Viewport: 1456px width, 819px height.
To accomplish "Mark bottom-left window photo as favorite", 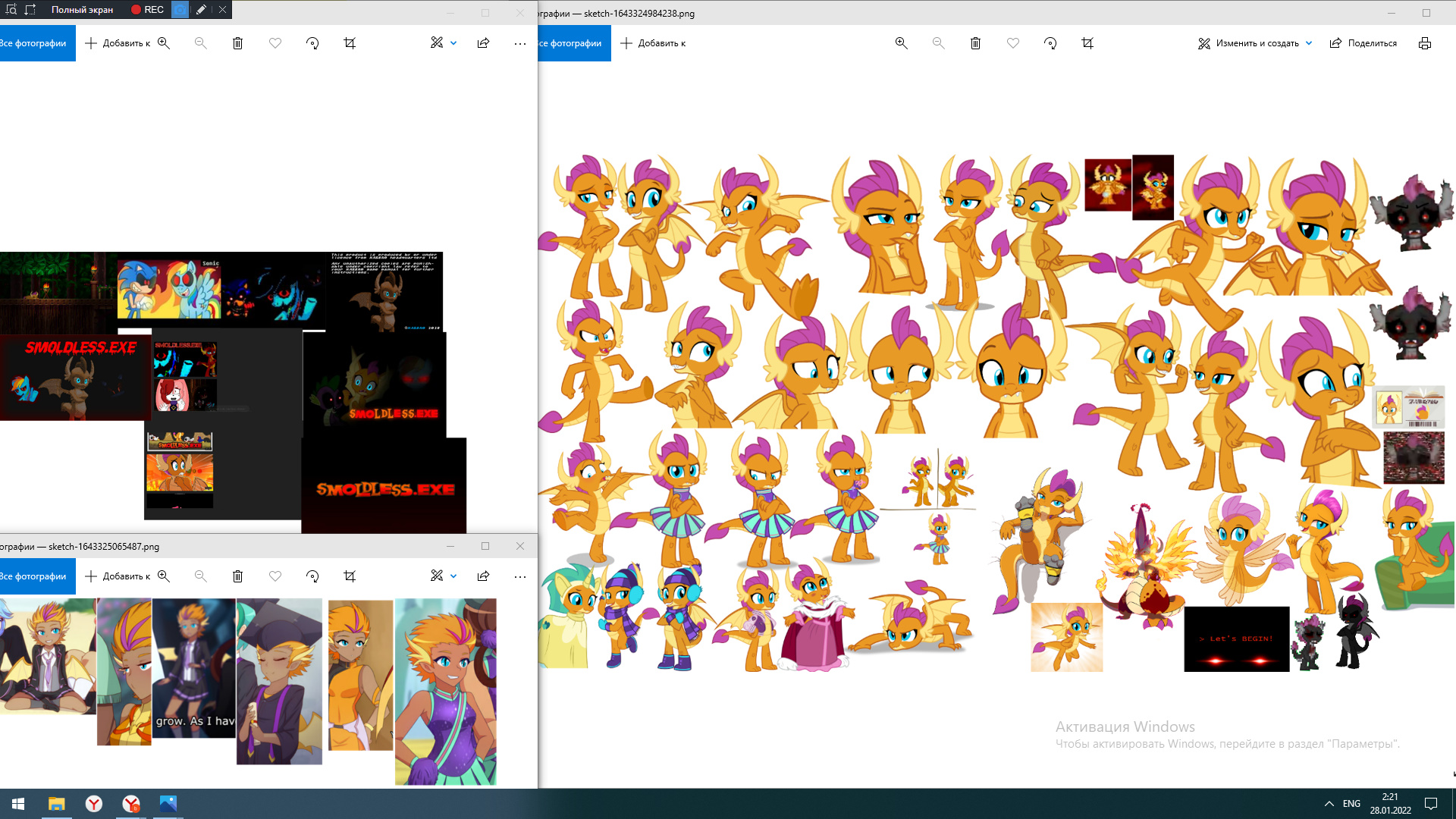I will (x=275, y=576).
